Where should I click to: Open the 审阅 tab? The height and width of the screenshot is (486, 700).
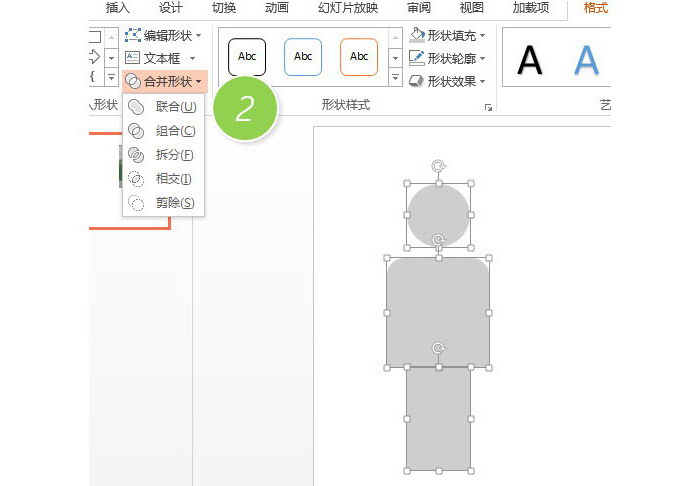tap(419, 8)
